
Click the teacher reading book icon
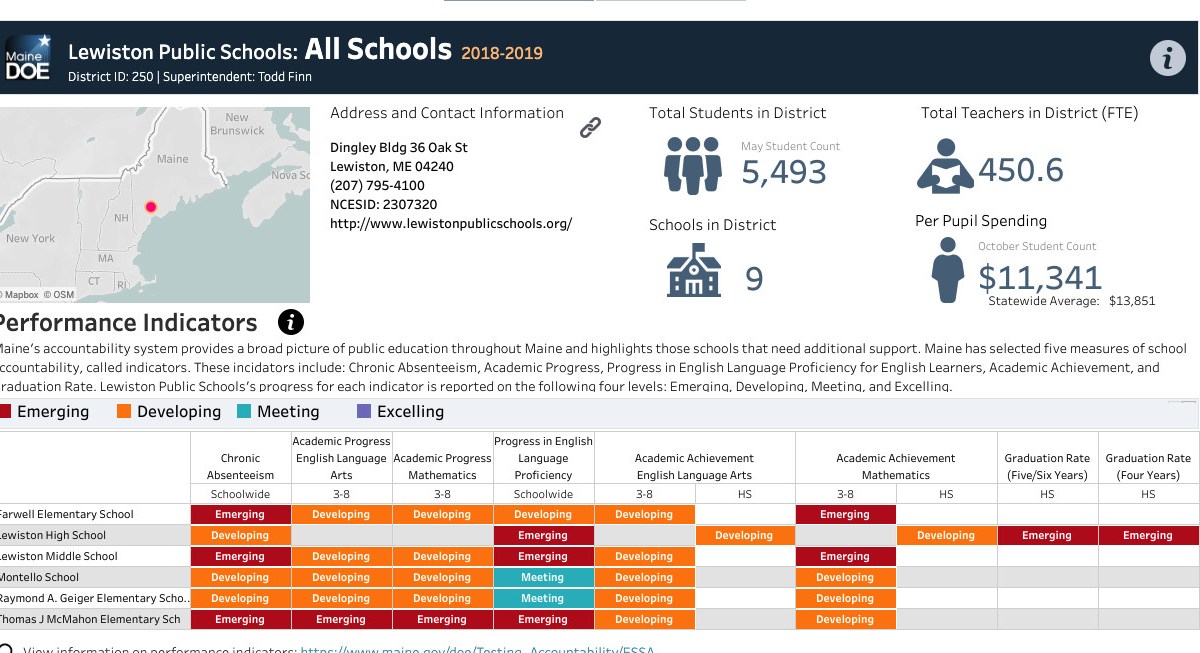(944, 166)
